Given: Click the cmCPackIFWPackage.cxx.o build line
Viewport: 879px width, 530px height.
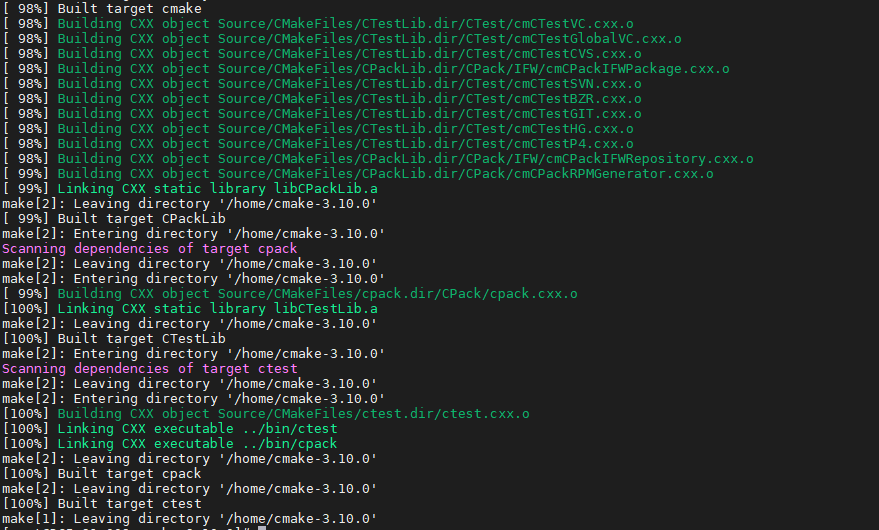Looking at the screenshot, I should (x=393, y=68).
